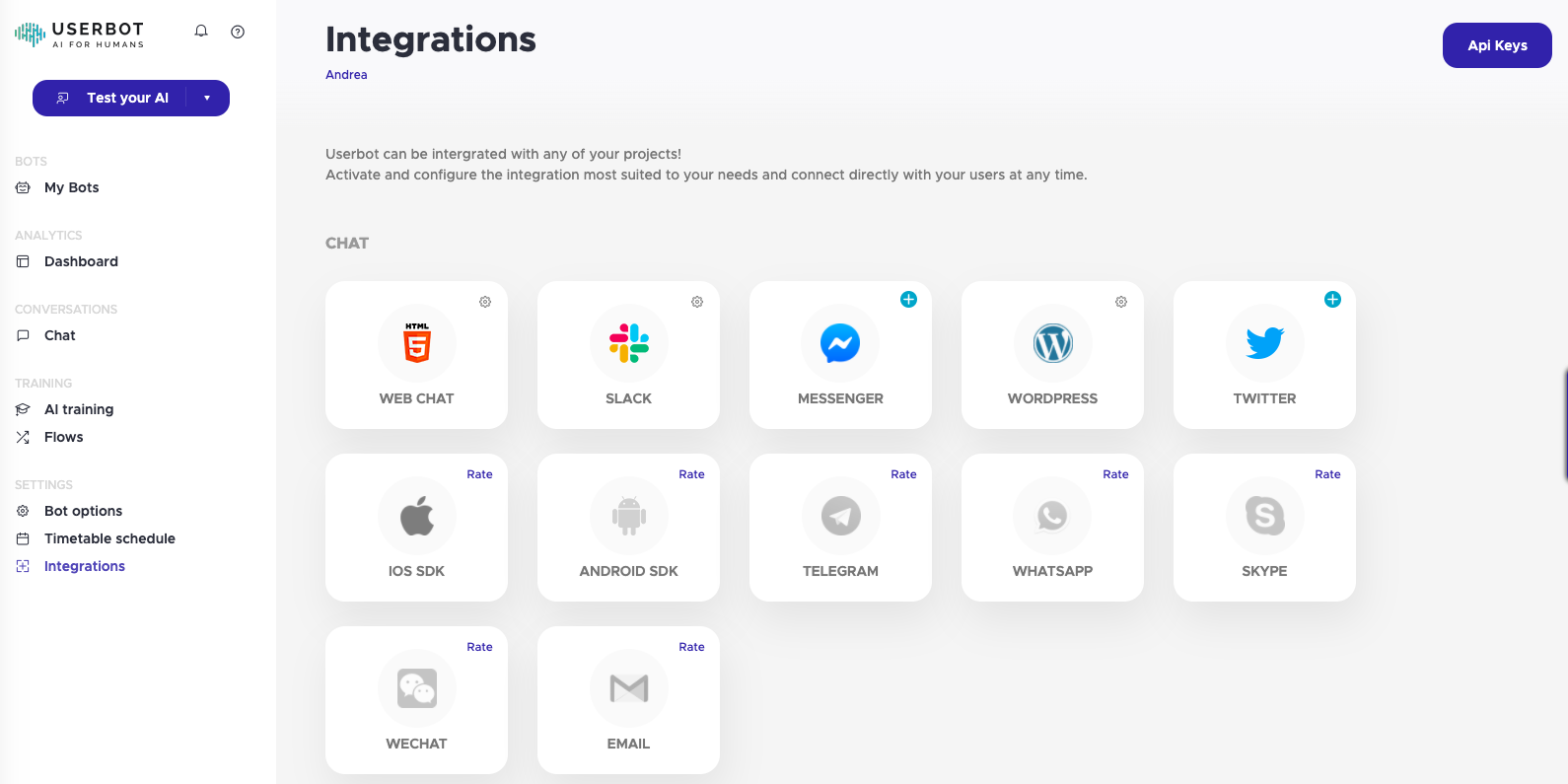This screenshot has height=784, width=1568.
Task: Go to Dashboard
Action: click(81, 261)
